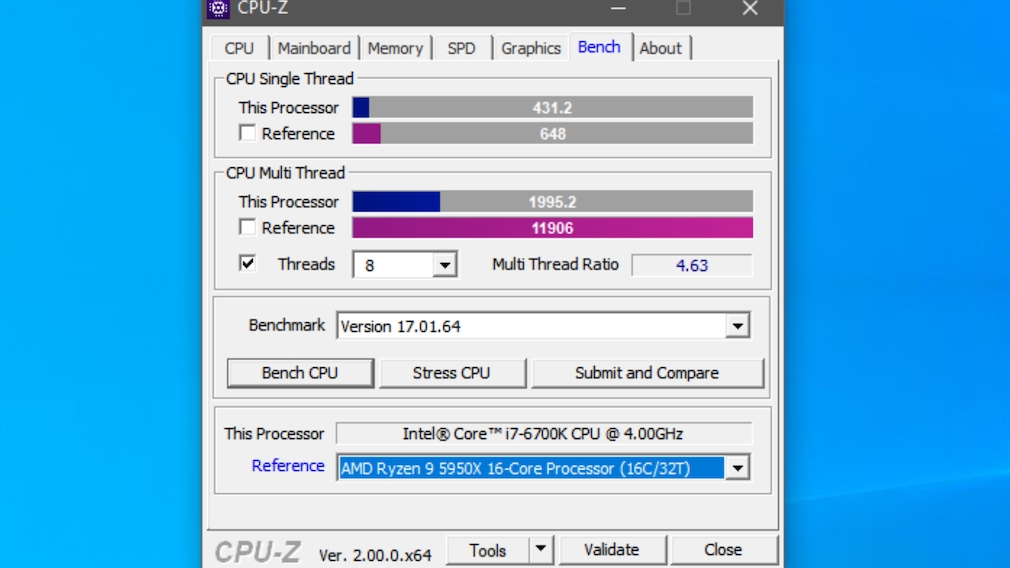Switch to the CPU tab
Screen dimensions: 1010x568
click(239, 48)
